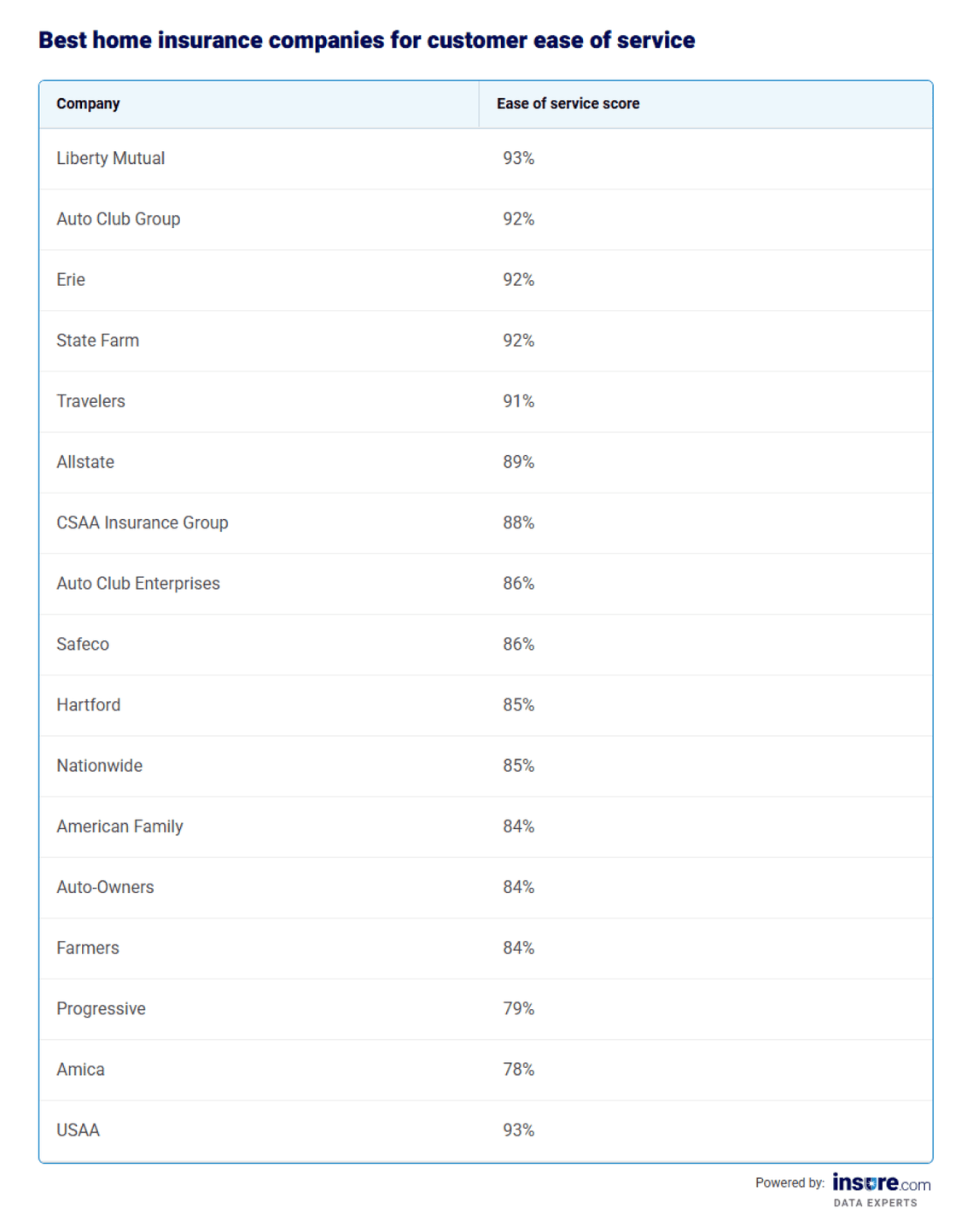Click the table title heading text
Screen dimensions: 973x1232
(x=367, y=40)
